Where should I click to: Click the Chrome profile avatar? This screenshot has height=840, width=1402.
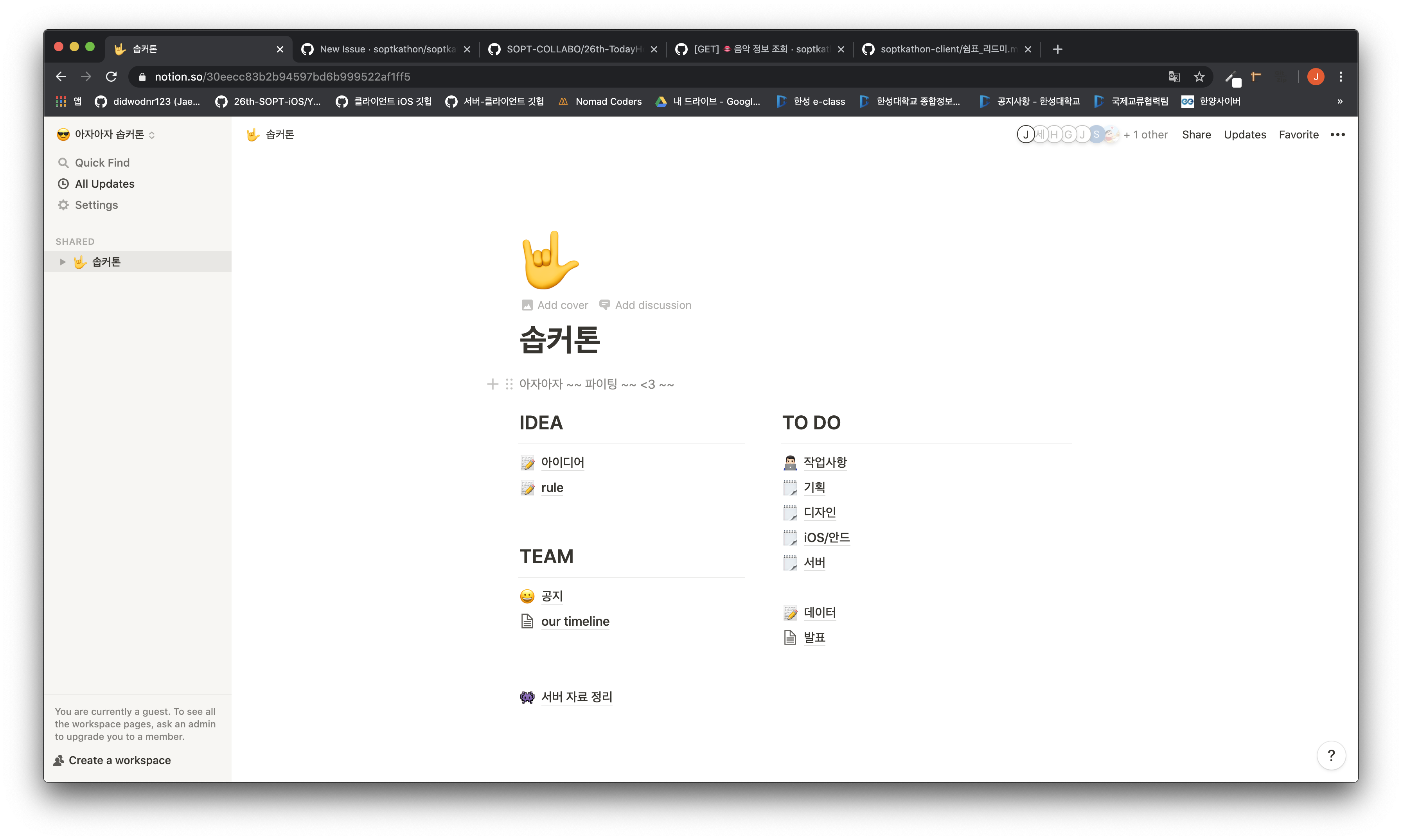(x=1316, y=76)
